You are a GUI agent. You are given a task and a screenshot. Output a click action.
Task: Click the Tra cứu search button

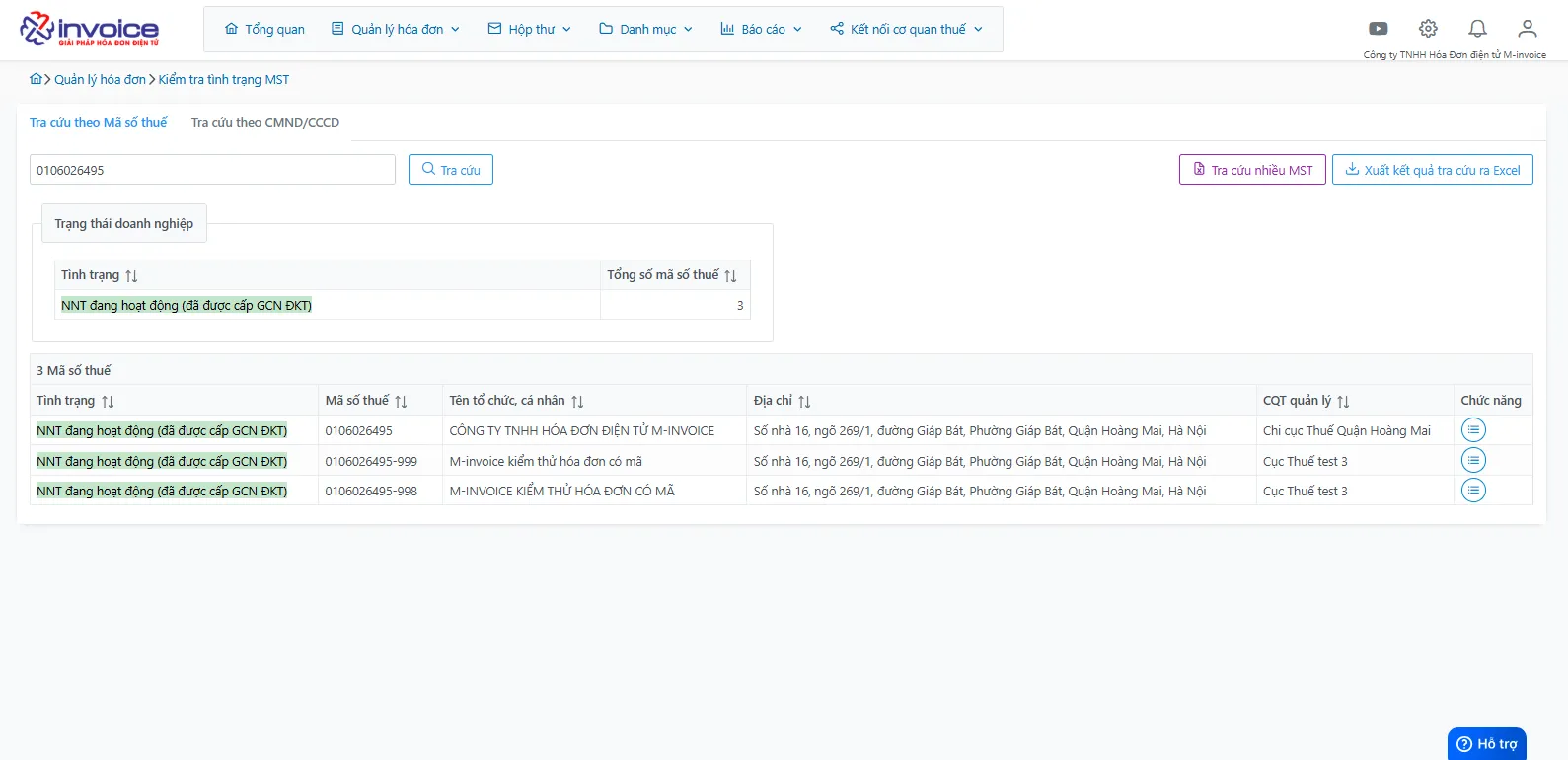point(451,169)
